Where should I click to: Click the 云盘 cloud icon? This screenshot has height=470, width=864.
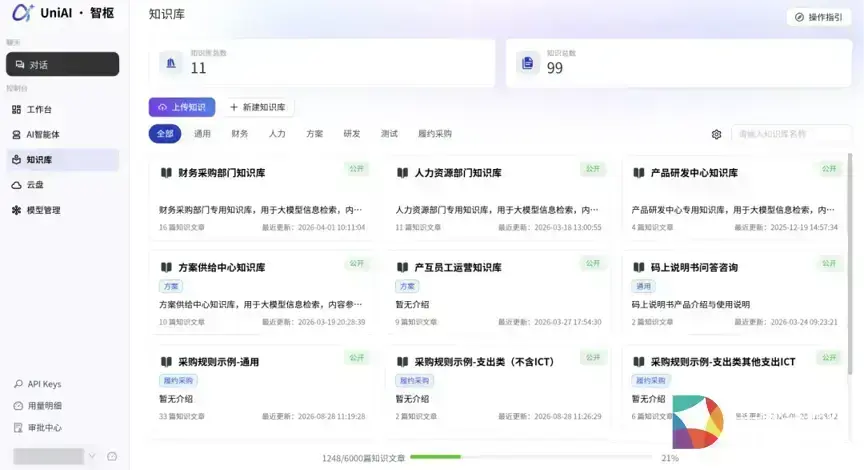click(x=17, y=185)
